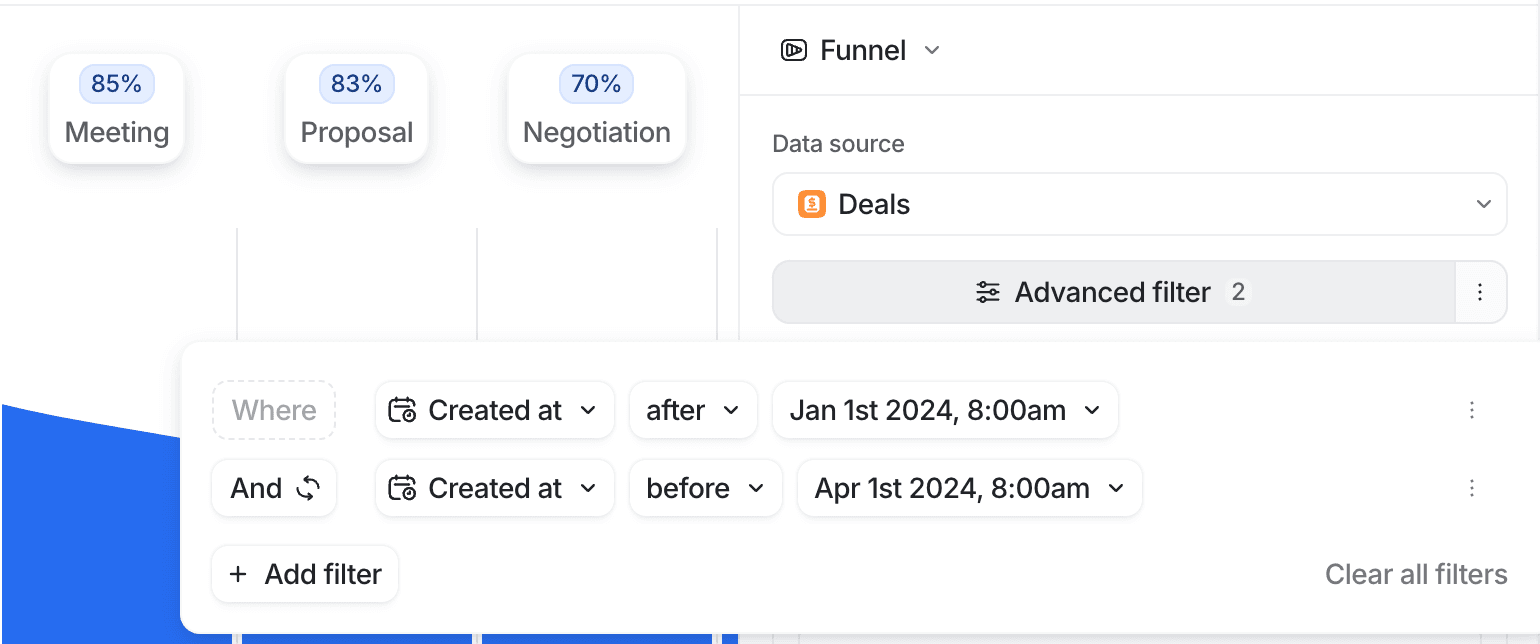
Task: Open the three-dot menu on the before filter row
Action: point(1472,488)
